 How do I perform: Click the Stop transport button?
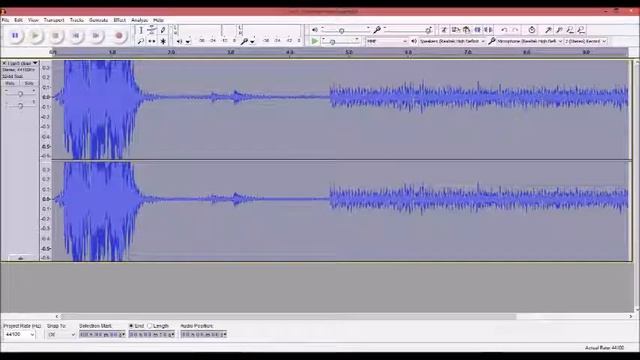(56, 36)
